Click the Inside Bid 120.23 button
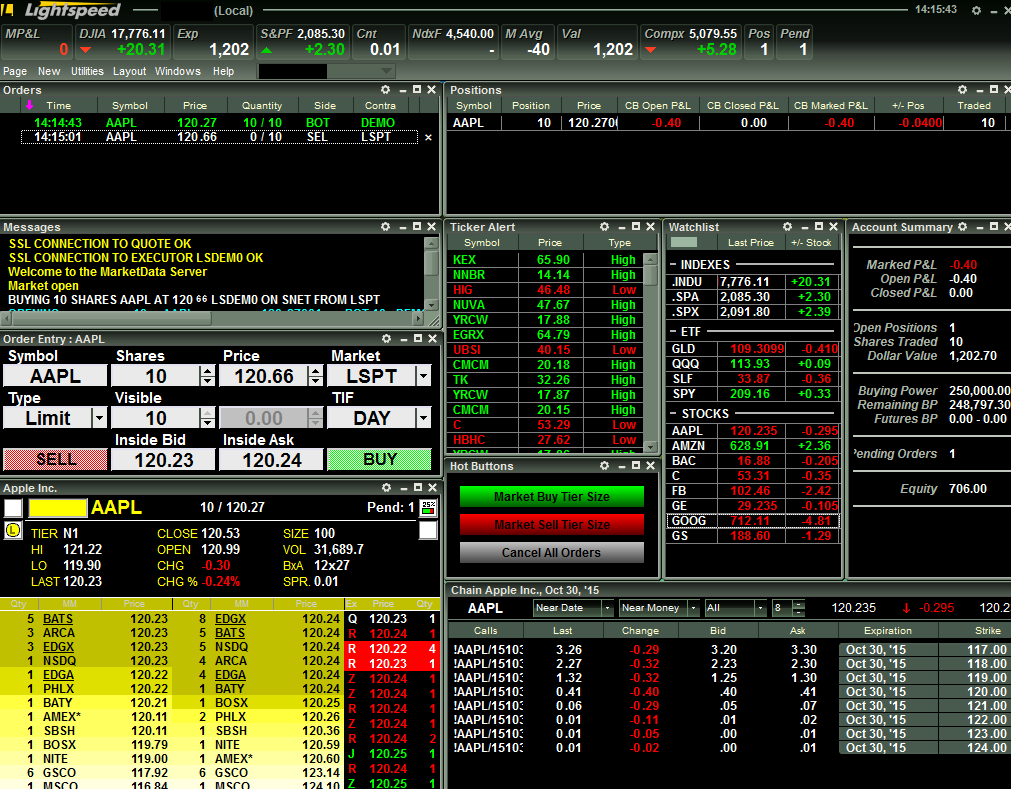The image size is (1011, 789). 163,460
